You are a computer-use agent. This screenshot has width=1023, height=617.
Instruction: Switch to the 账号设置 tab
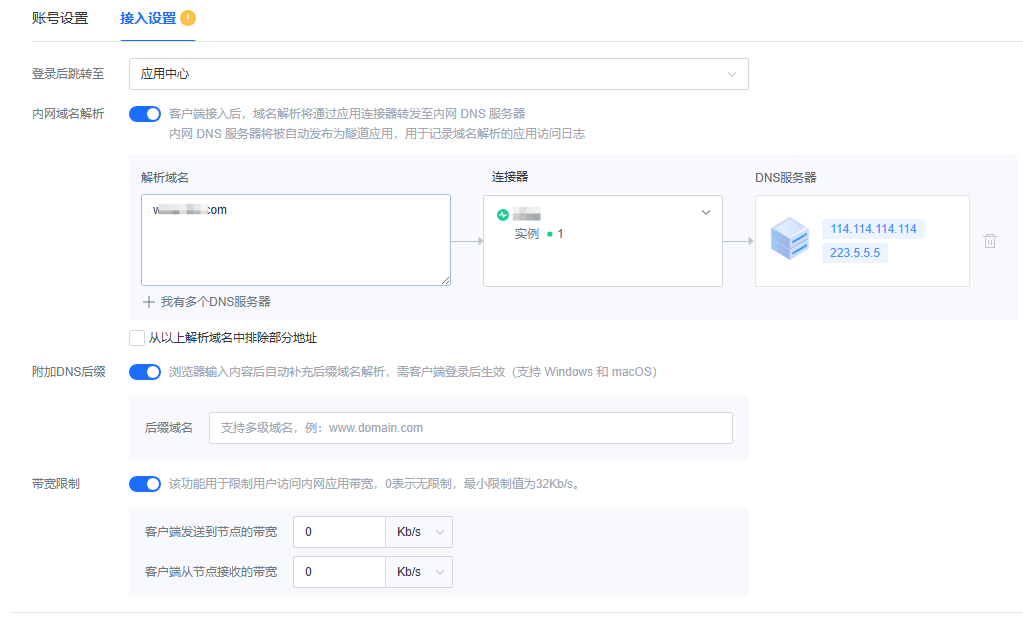(x=60, y=18)
